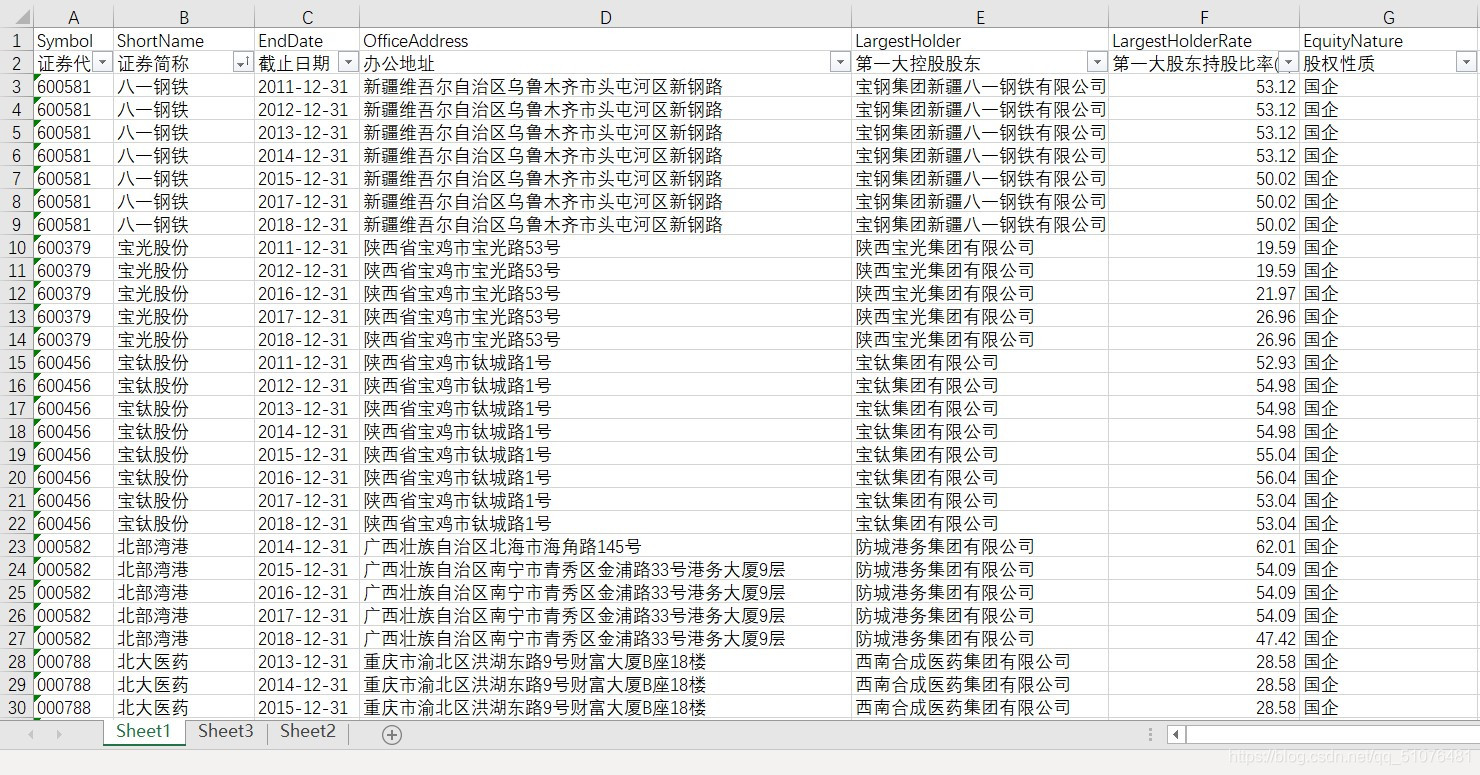The image size is (1480, 775).
Task: Add a new sheet with plus icon
Action: point(392,734)
